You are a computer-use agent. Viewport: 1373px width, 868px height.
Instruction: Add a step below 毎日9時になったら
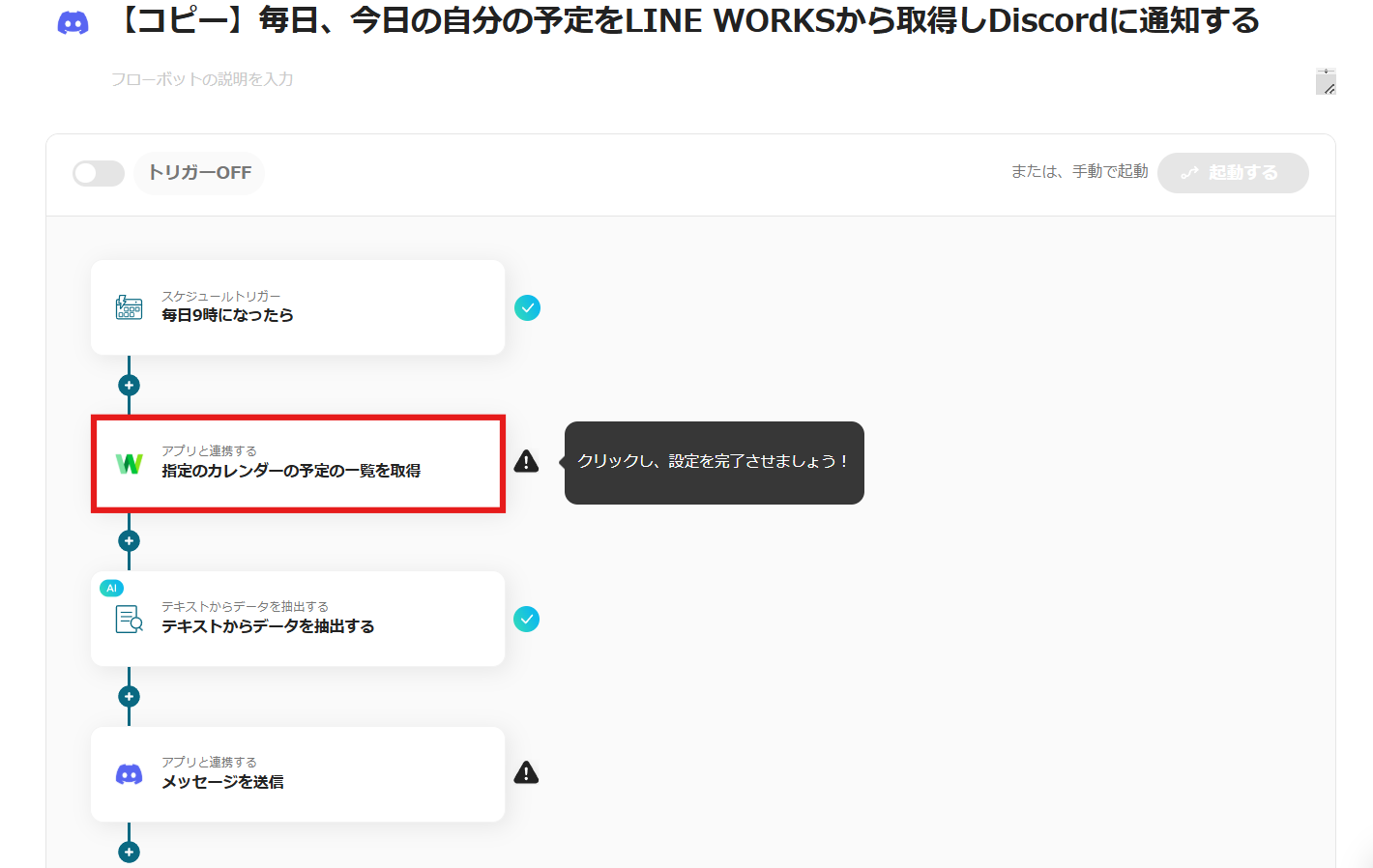pos(129,385)
